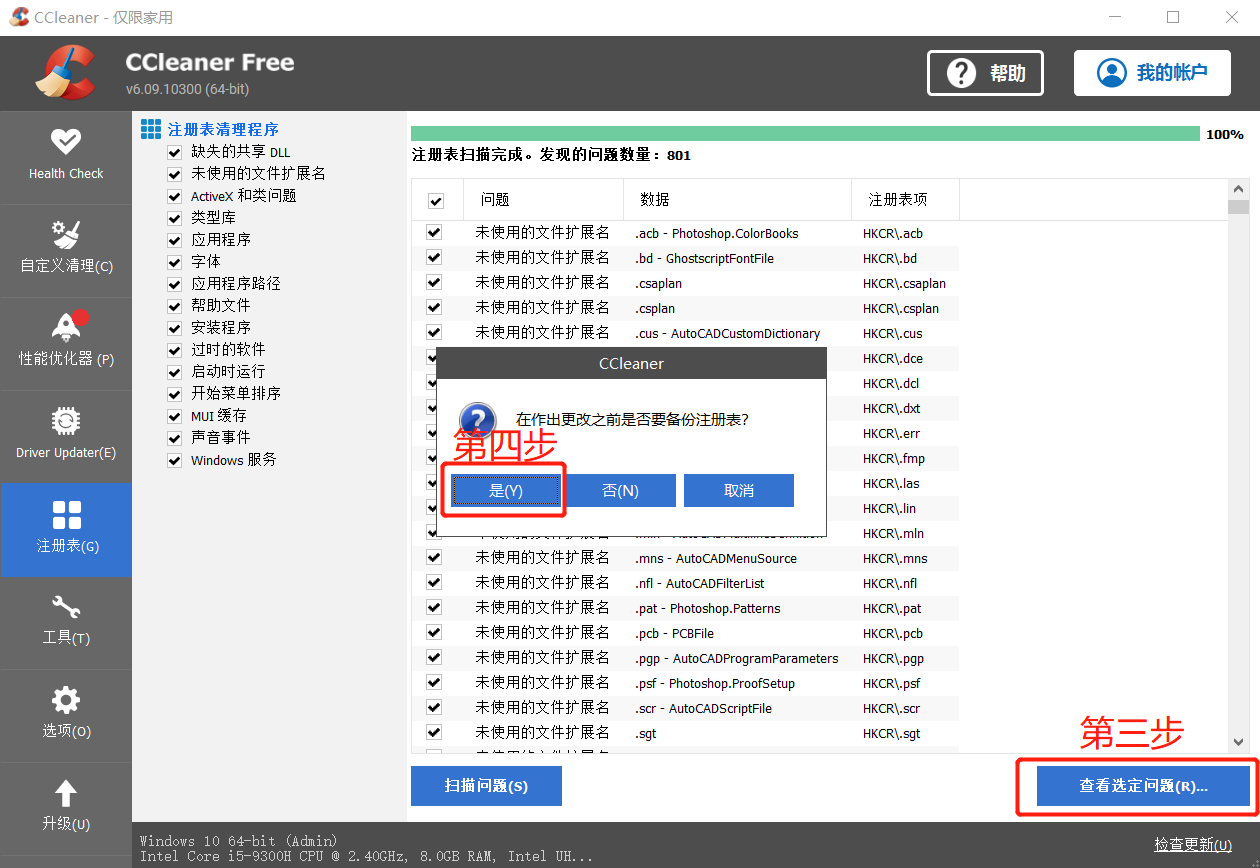Toggle 安装程序 checkbox
Image resolution: width=1260 pixels, height=868 pixels.
coord(174,328)
